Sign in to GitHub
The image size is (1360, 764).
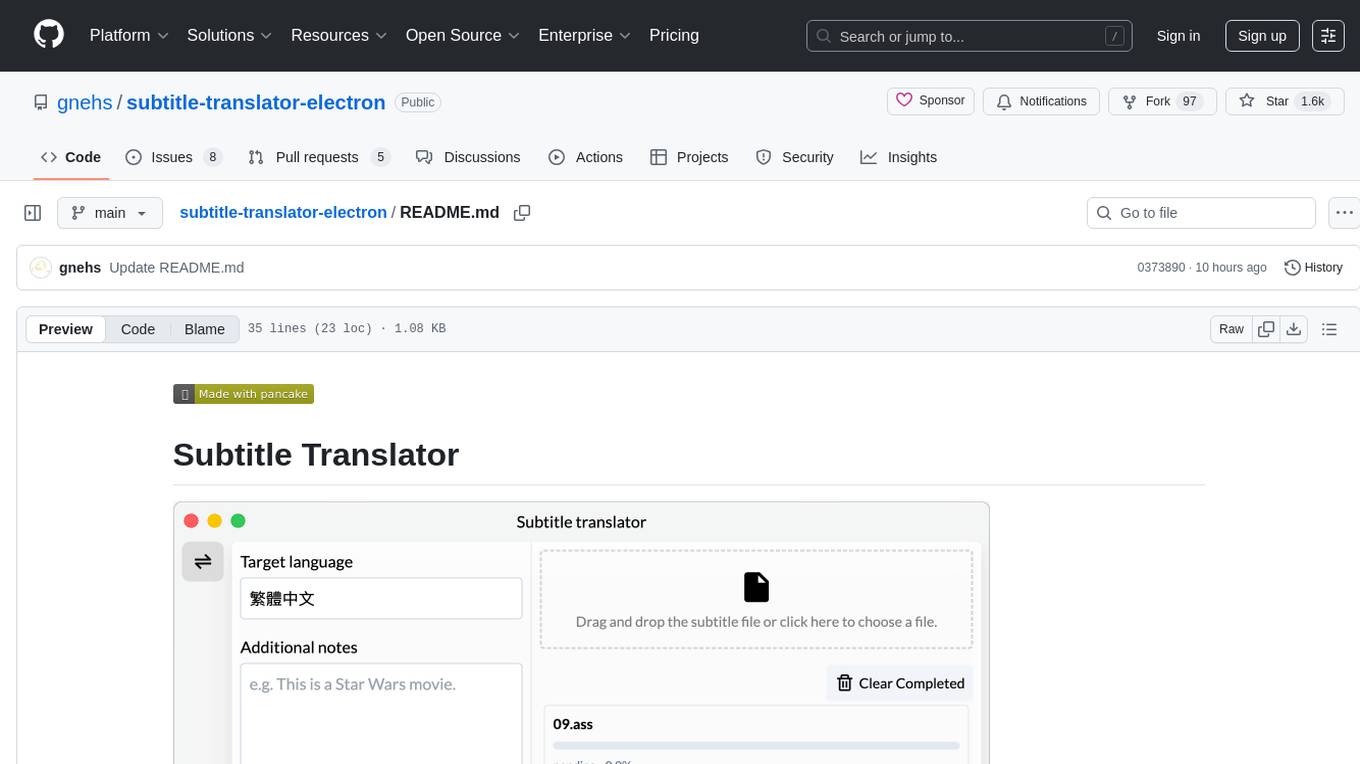point(1178,36)
